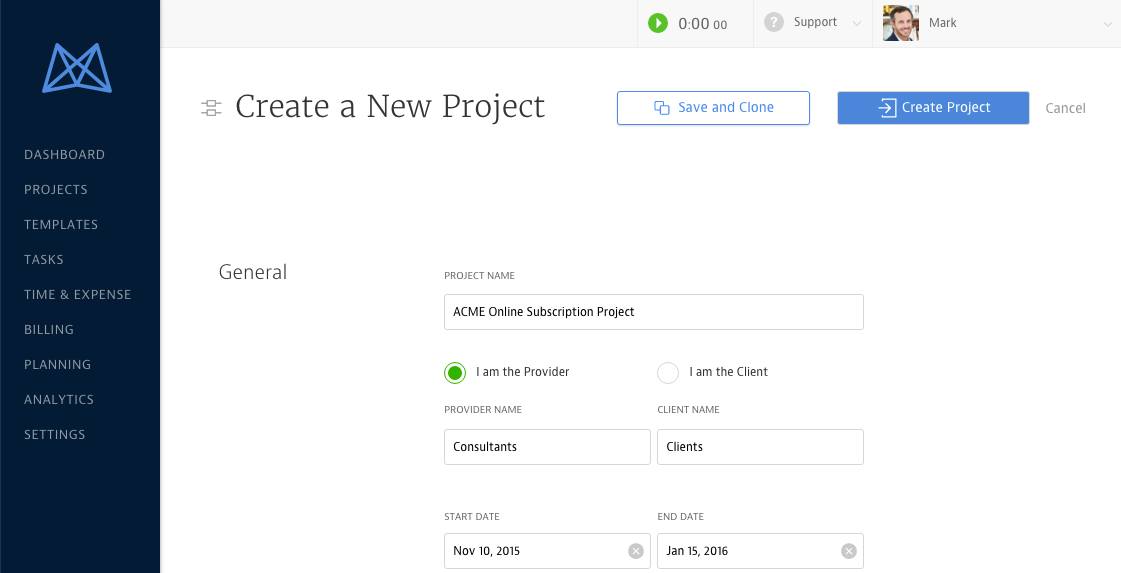Click the project structure icon beside the page title
The height and width of the screenshot is (573, 1121).
pyautogui.click(x=211, y=108)
